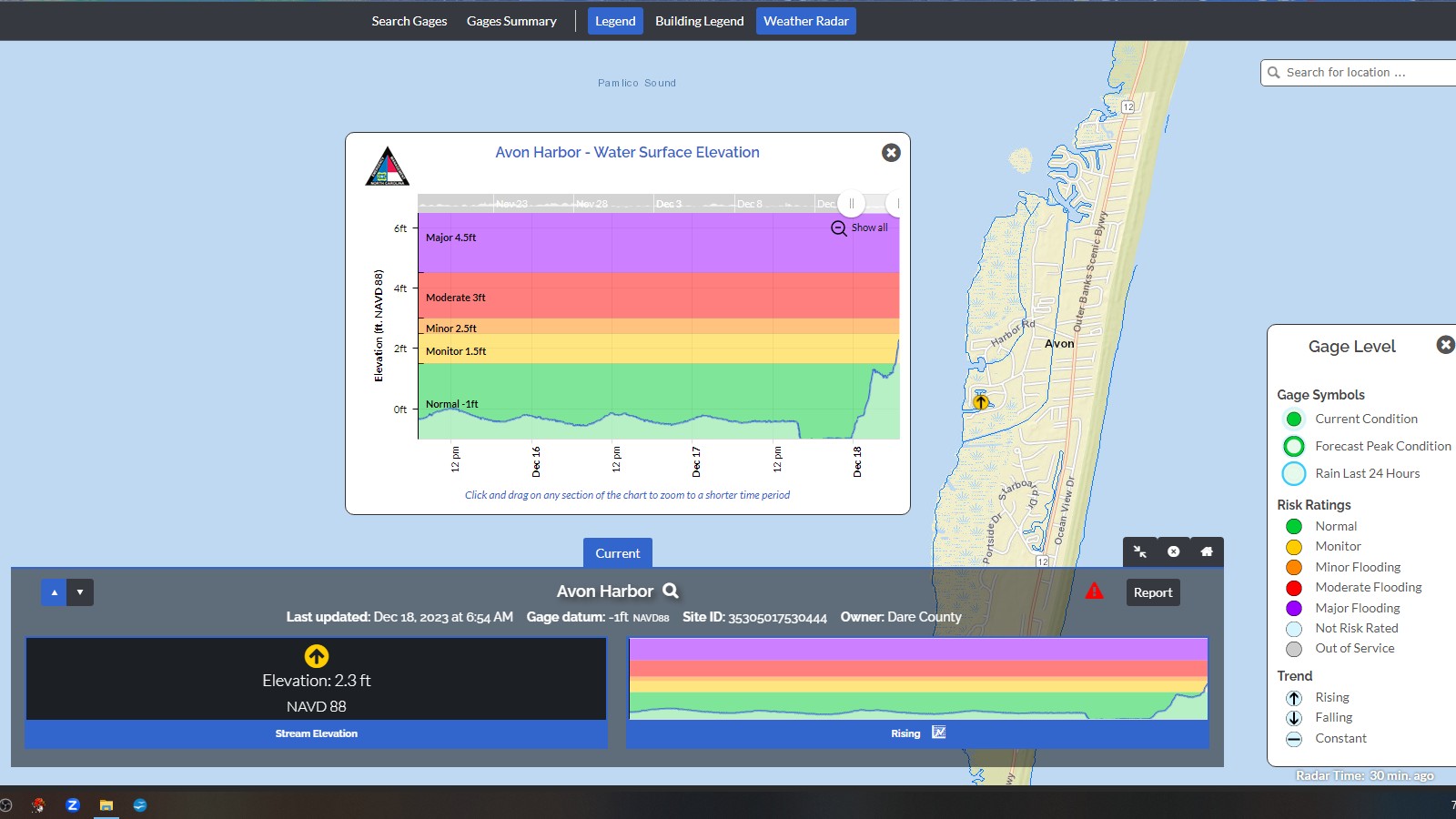
Task: Close the Gage Level legend panel
Action: pos(1445,345)
